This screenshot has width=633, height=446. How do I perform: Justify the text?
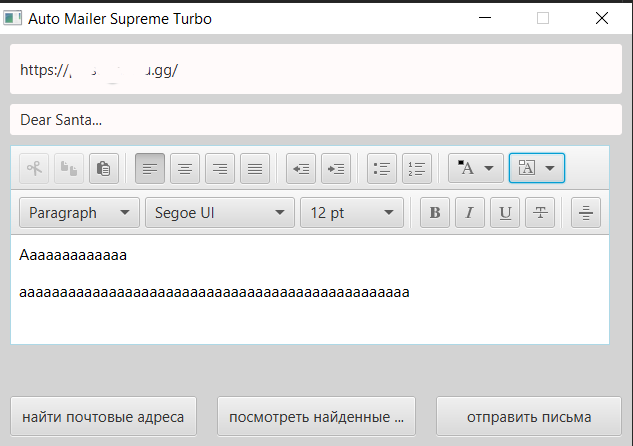click(x=255, y=168)
